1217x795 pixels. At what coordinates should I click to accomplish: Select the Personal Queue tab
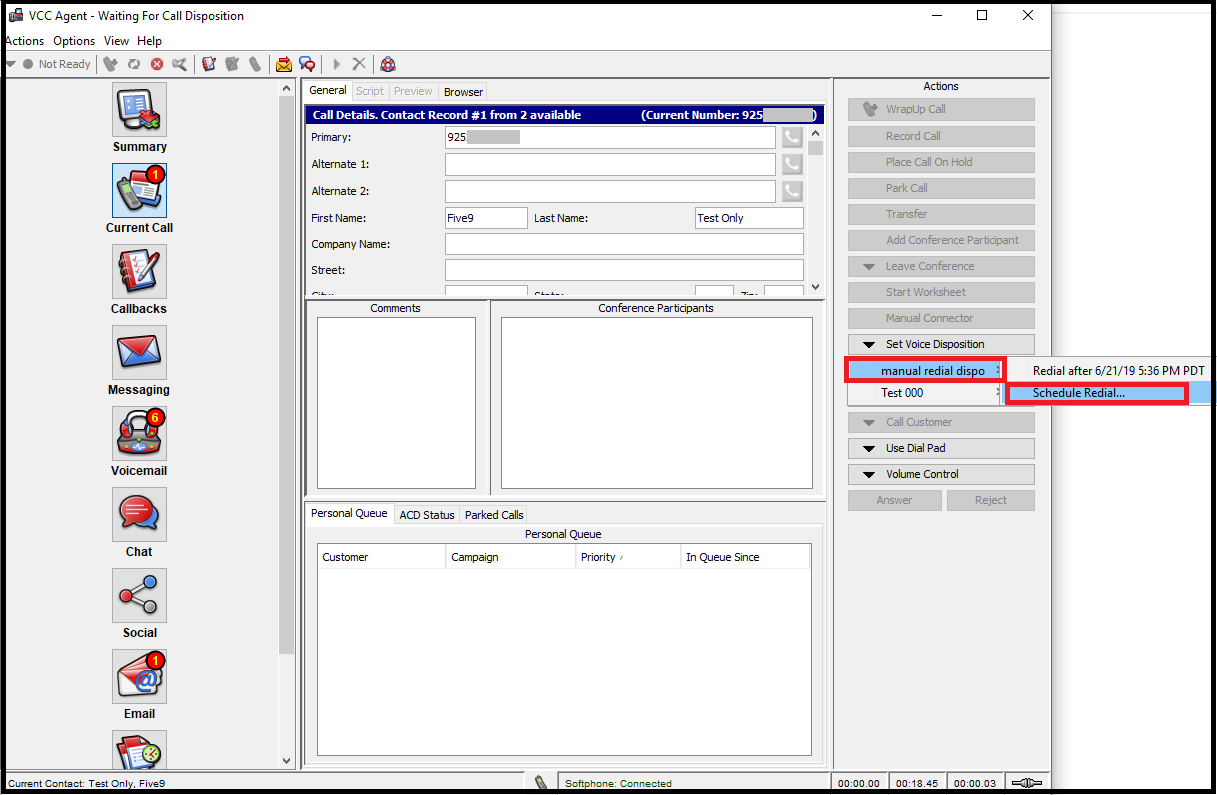(349, 514)
